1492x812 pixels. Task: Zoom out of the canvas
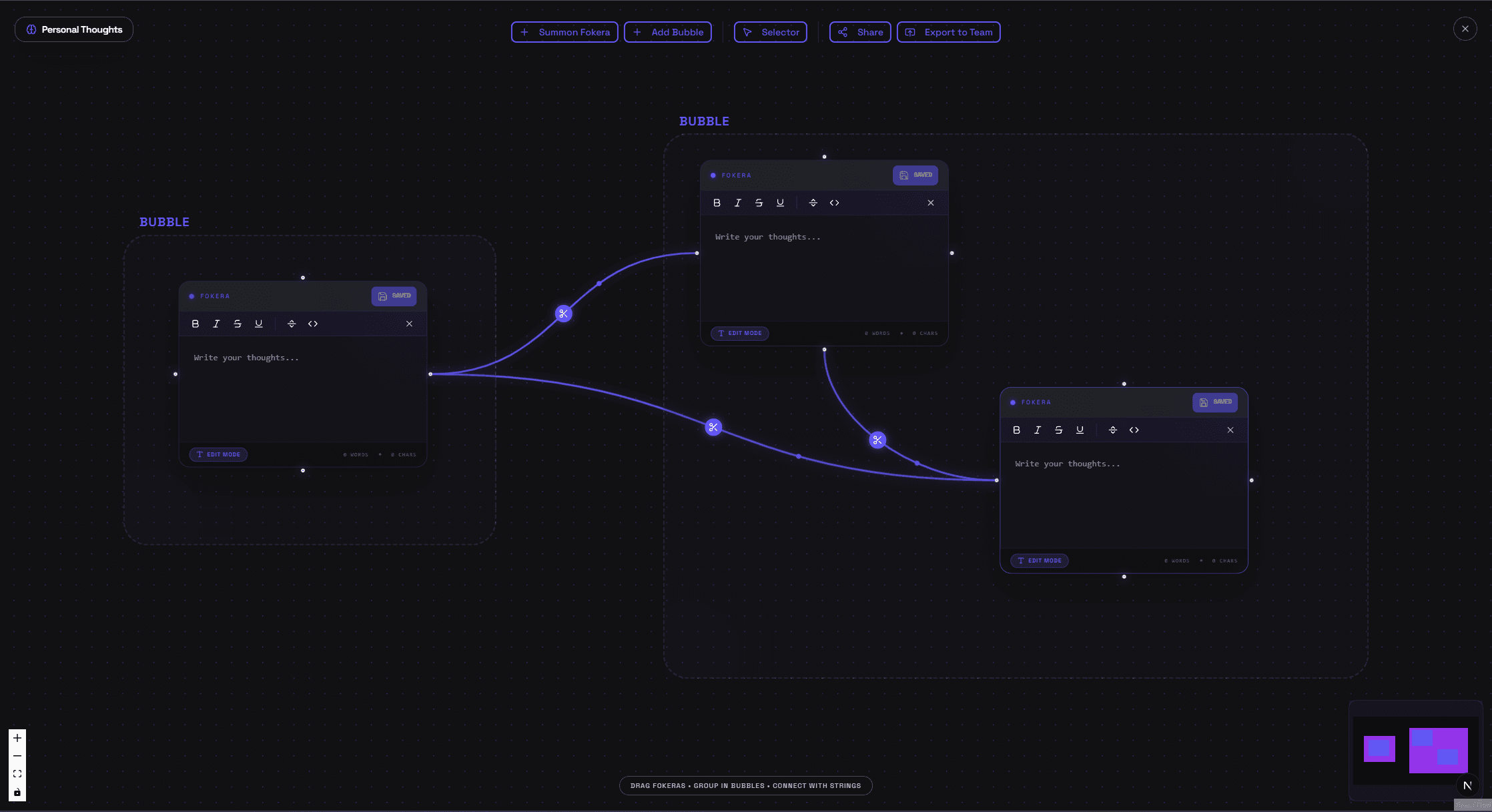pyautogui.click(x=17, y=756)
